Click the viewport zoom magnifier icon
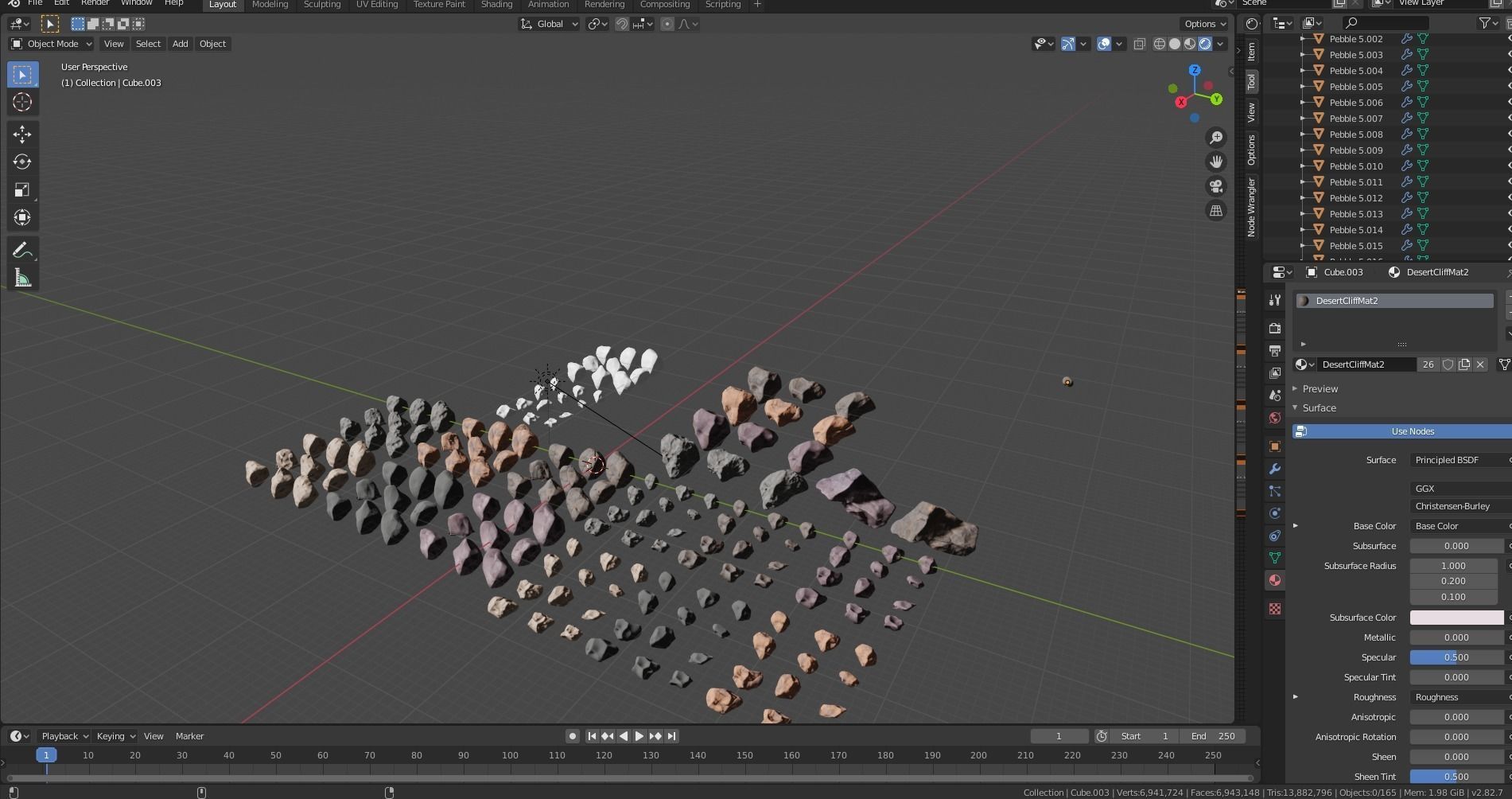The height and width of the screenshot is (799, 1512). 1215,138
